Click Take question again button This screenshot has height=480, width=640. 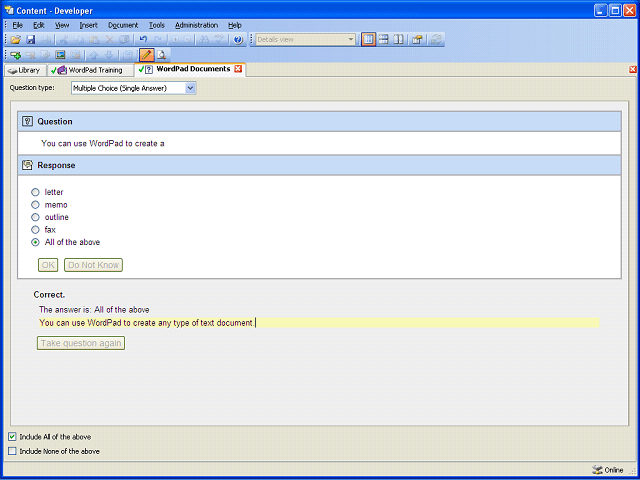tap(81, 343)
